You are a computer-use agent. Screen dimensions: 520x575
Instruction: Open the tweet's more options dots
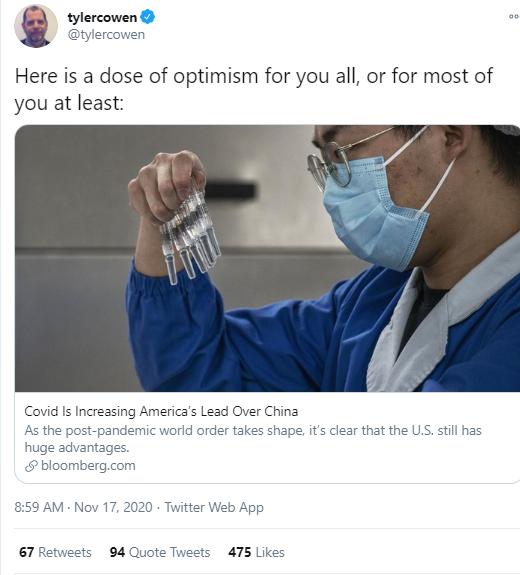[514, 17]
